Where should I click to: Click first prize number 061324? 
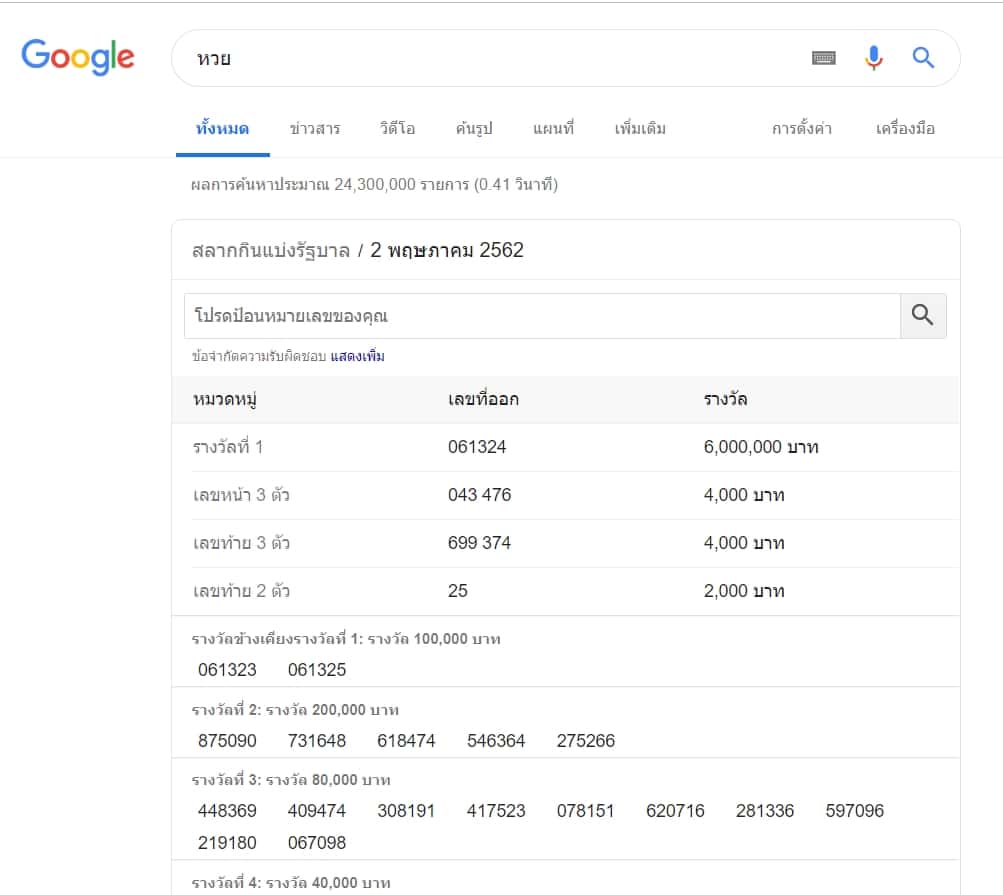(x=477, y=447)
